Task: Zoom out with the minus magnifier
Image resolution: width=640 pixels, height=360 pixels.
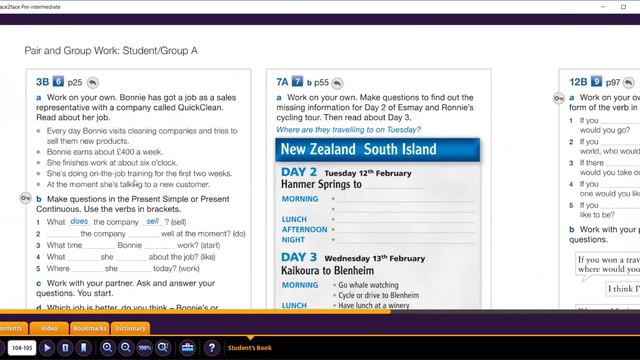Action: (126, 348)
